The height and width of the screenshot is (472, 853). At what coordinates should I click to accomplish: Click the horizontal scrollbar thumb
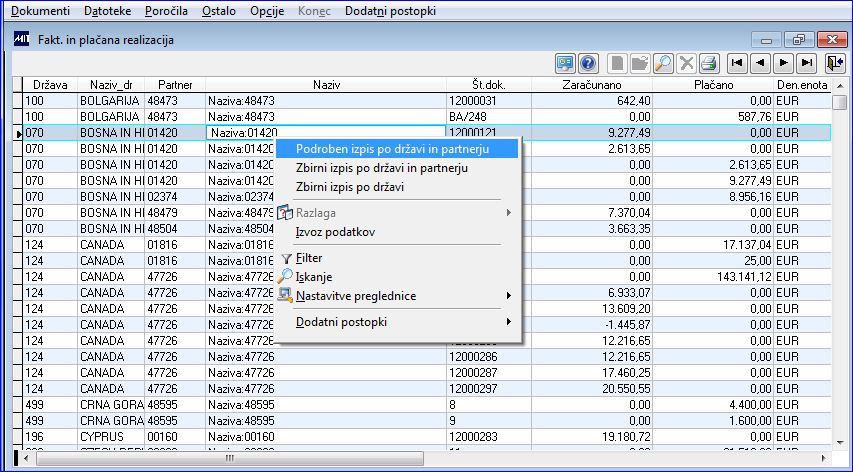[x=230, y=458]
